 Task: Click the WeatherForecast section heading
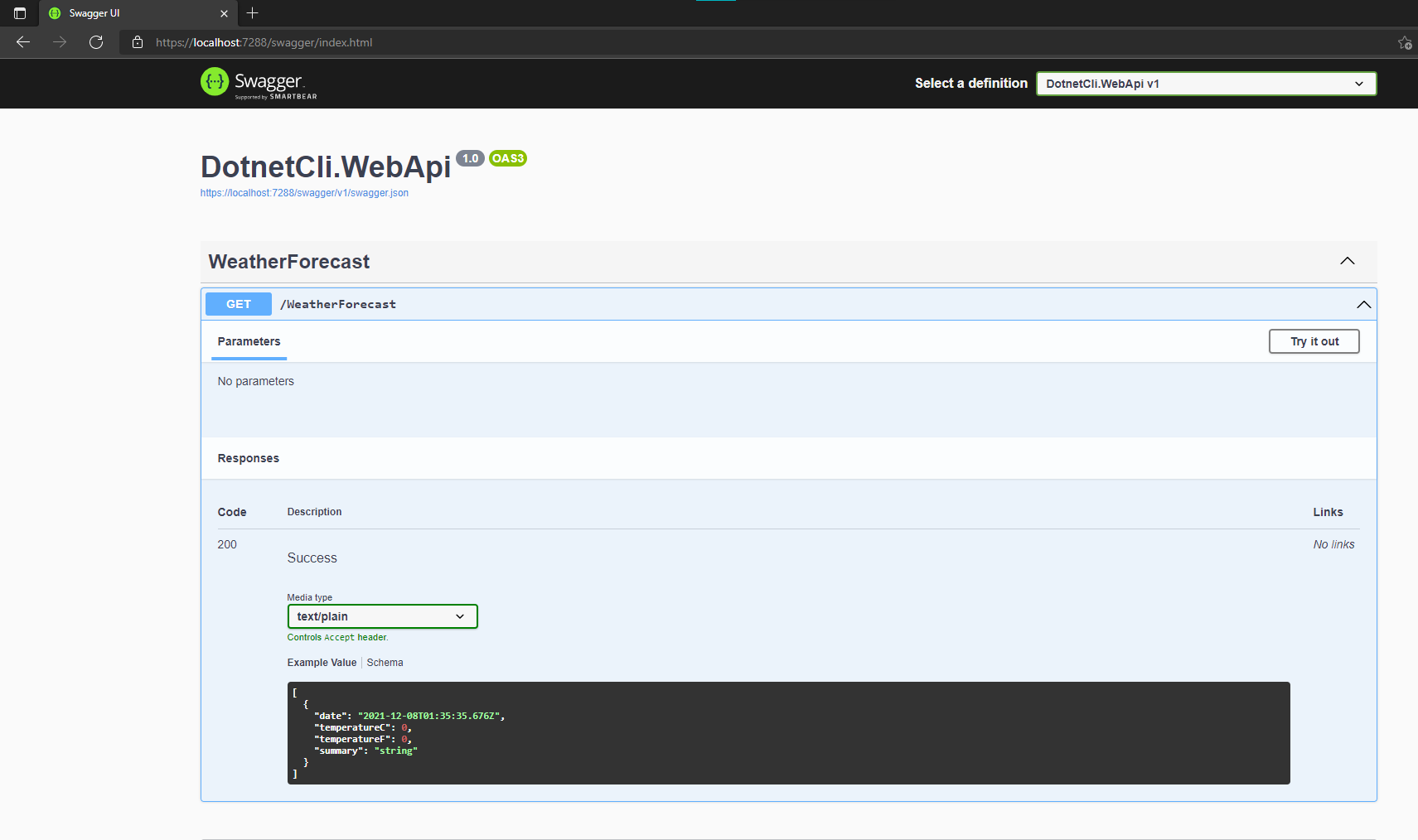289,262
